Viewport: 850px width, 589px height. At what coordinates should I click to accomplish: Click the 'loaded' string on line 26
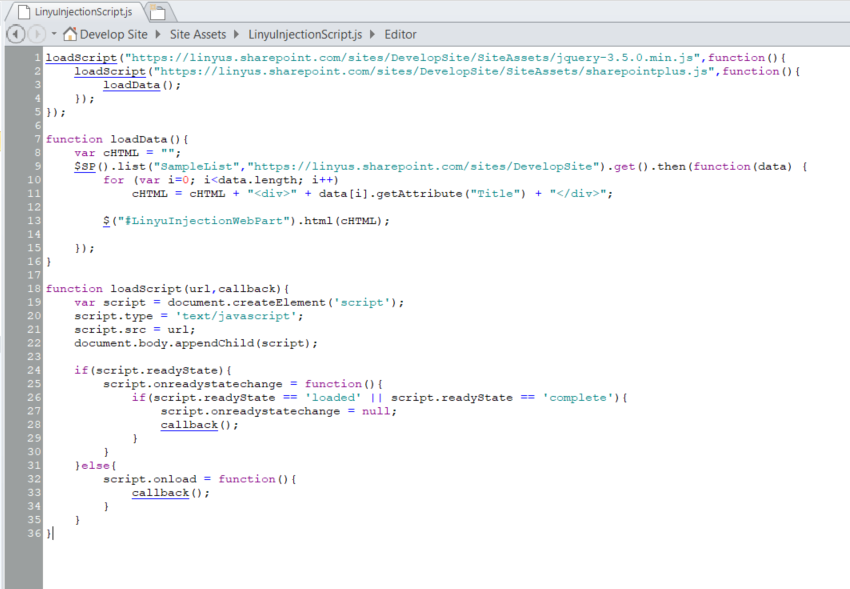pos(333,397)
